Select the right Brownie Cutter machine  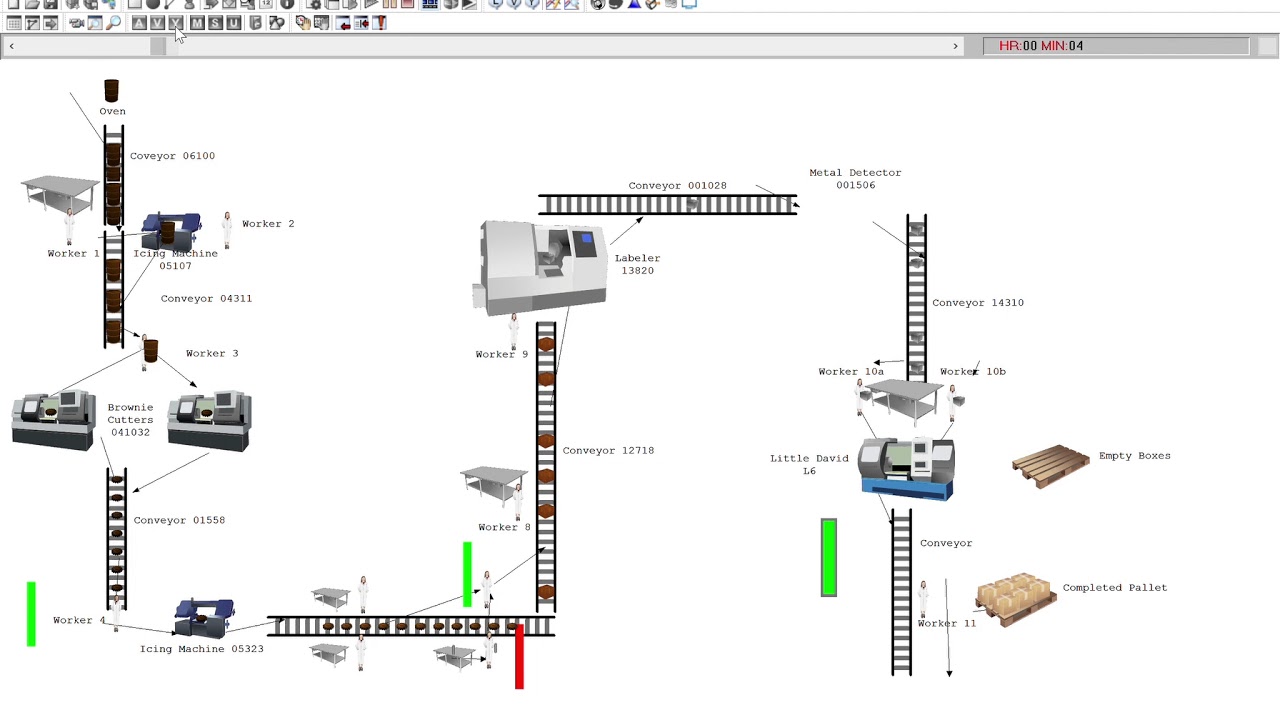210,420
